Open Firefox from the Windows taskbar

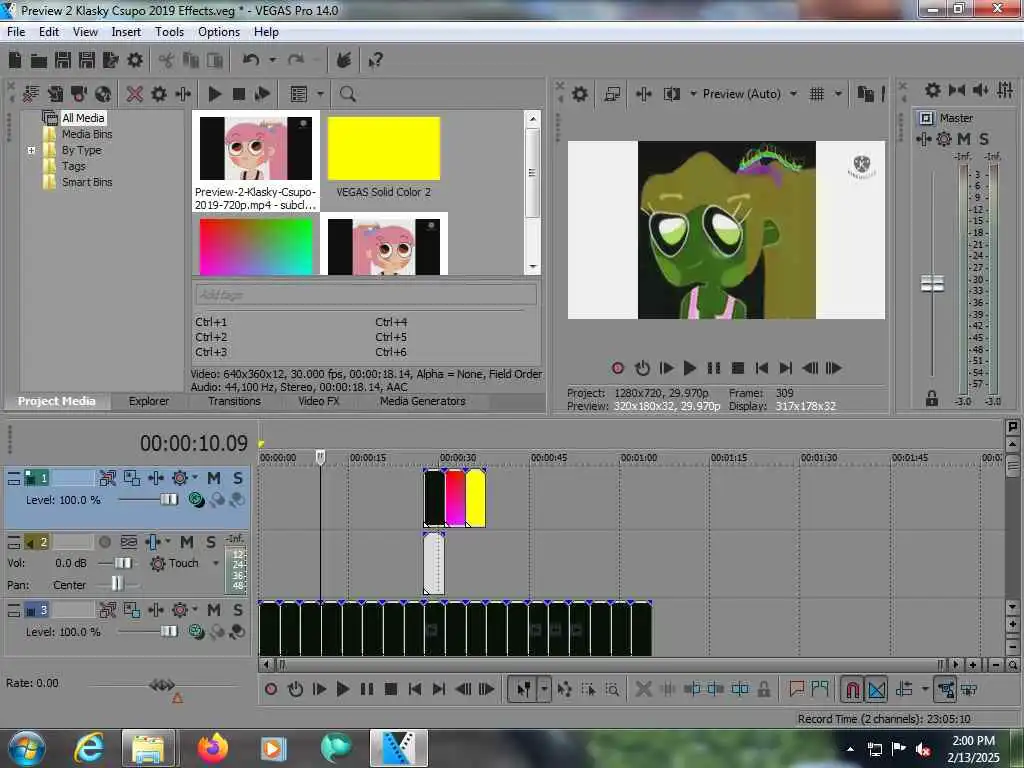[x=212, y=748]
